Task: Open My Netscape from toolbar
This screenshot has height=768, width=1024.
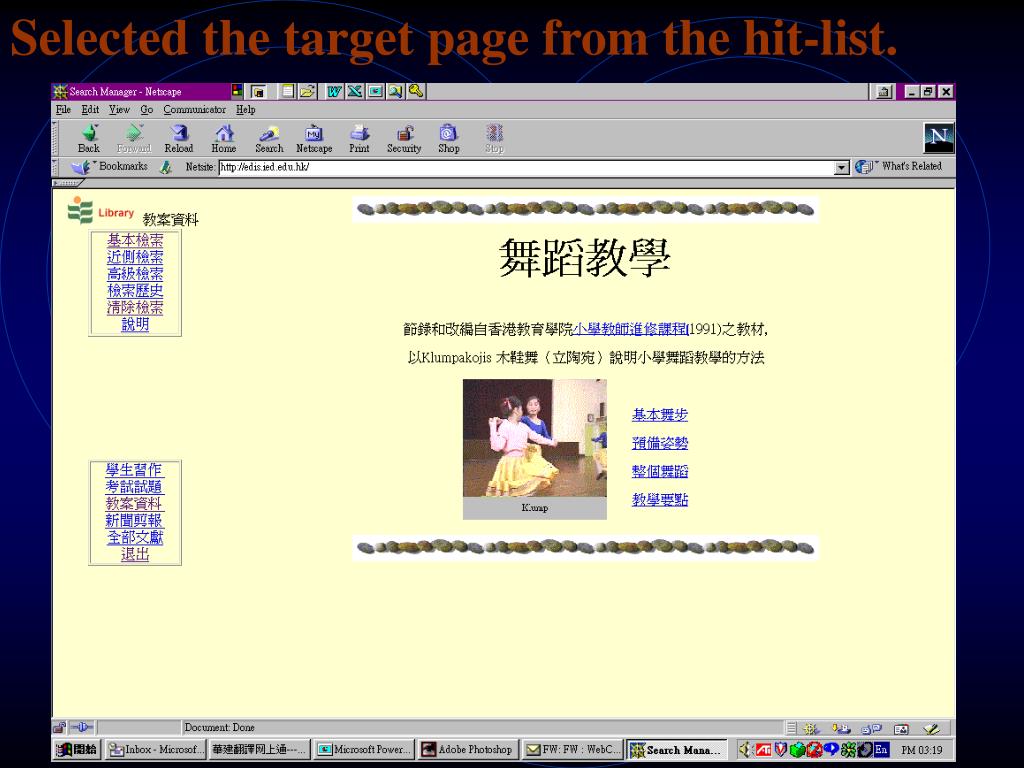Action: point(314,138)
